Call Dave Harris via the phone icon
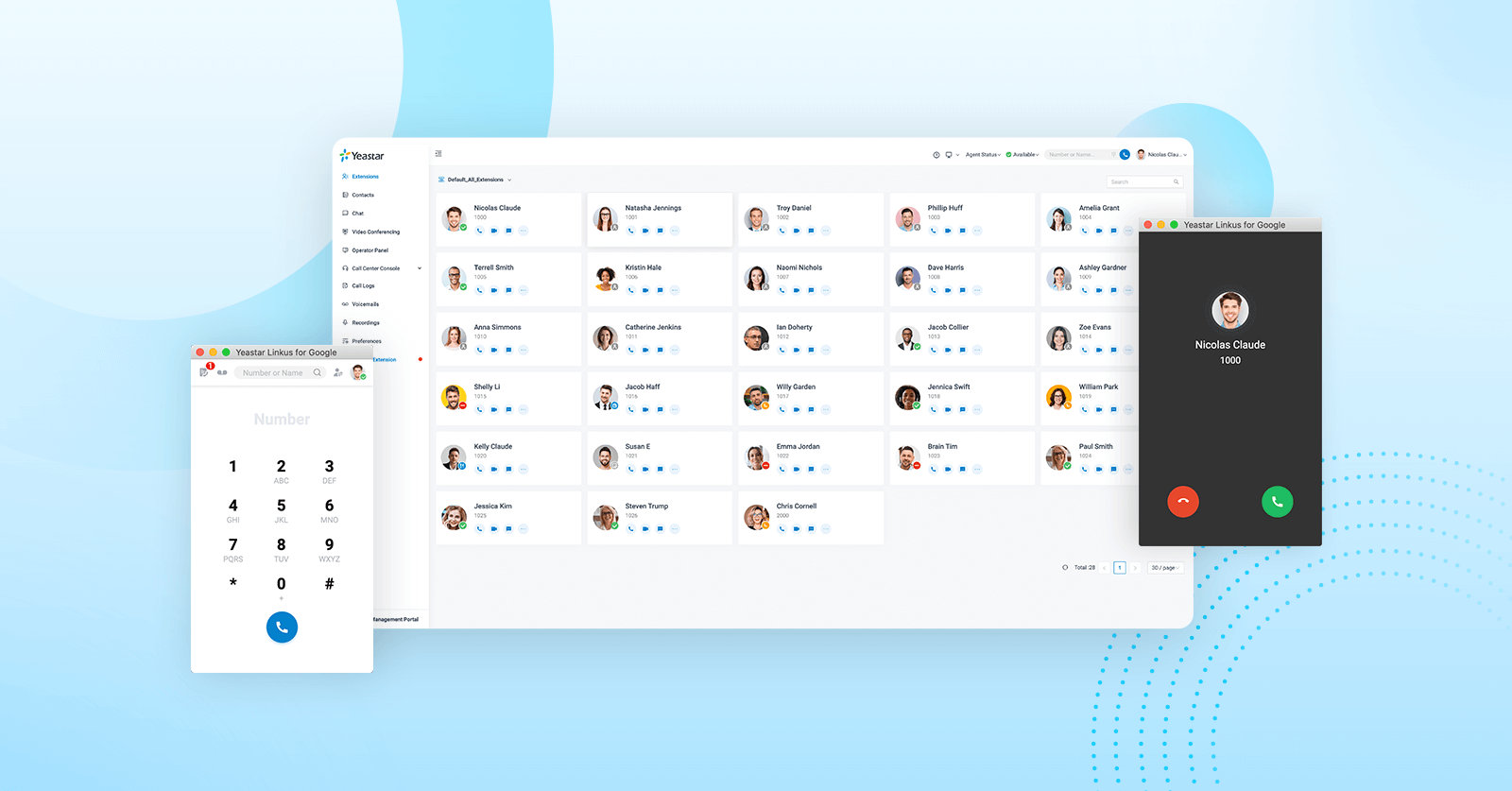 pyautogui.click(x=934, y=290)
